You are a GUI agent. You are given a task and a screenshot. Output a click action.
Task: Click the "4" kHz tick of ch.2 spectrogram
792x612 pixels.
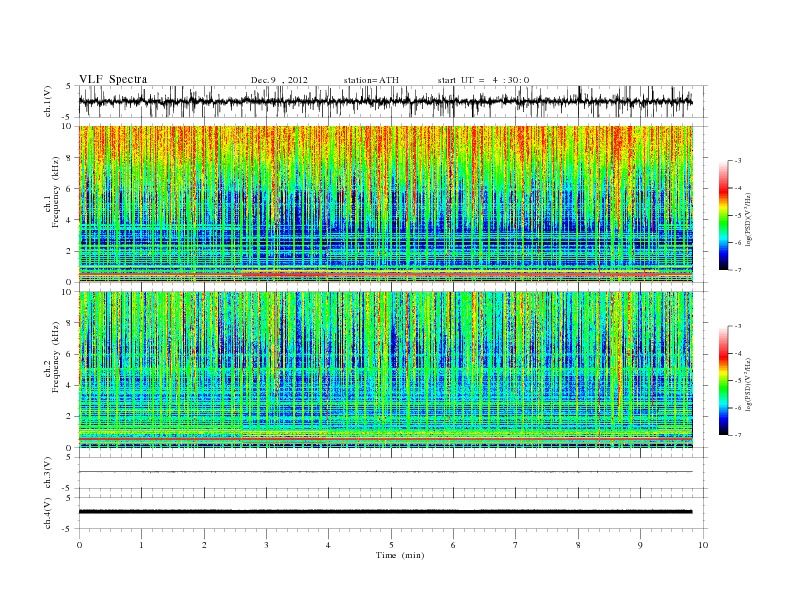coord(69,385)
